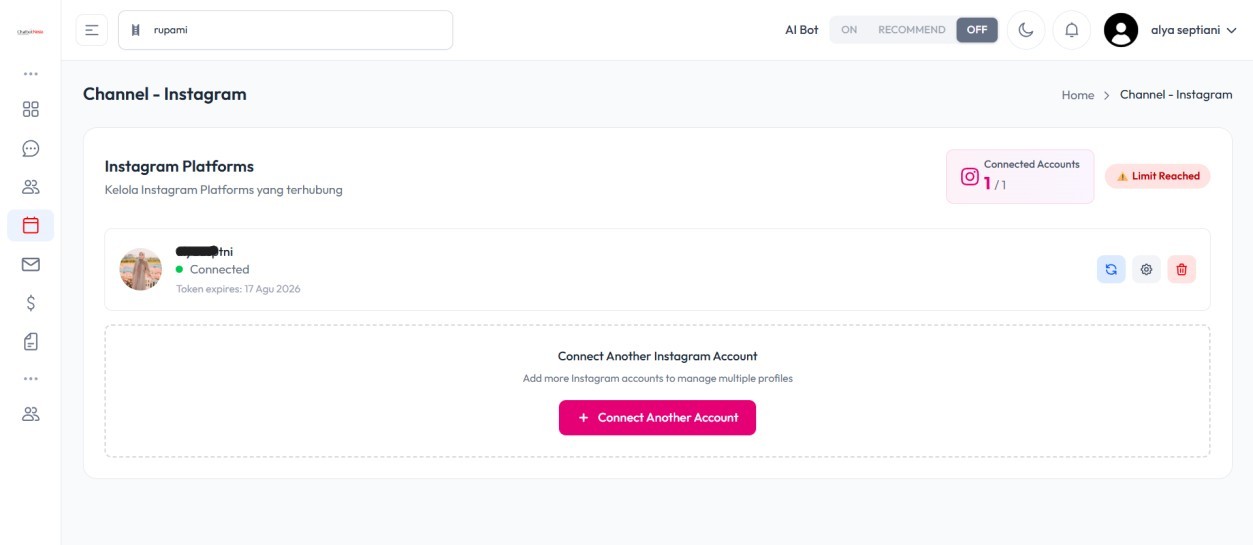This screenshot has width=1253, height=545.
Task: Click the connected account profile picture
Action: coord(141,269)
